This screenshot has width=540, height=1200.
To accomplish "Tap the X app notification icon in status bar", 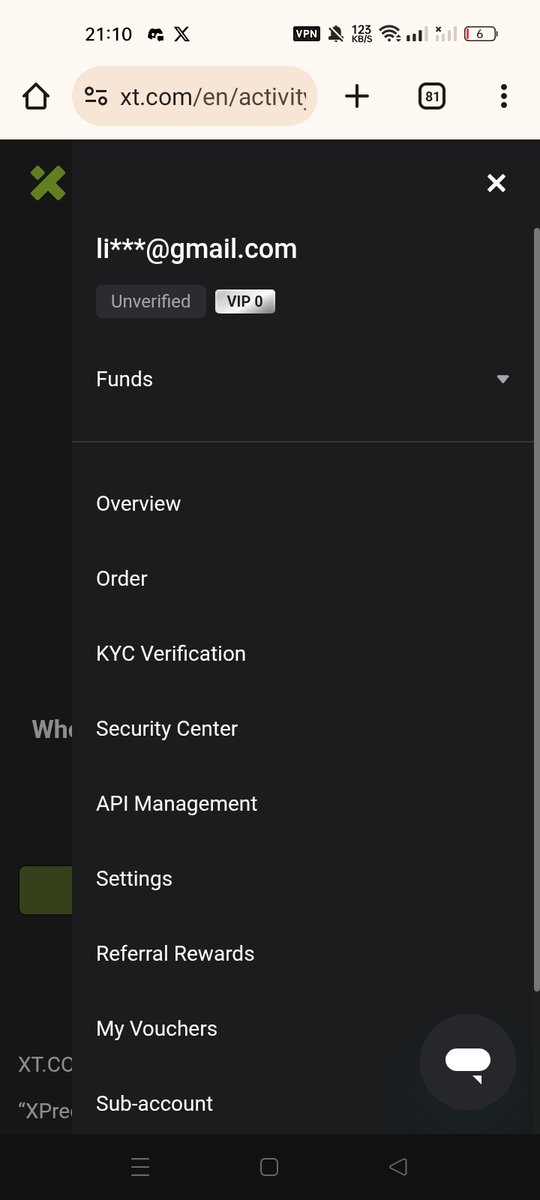I will 181,33.
